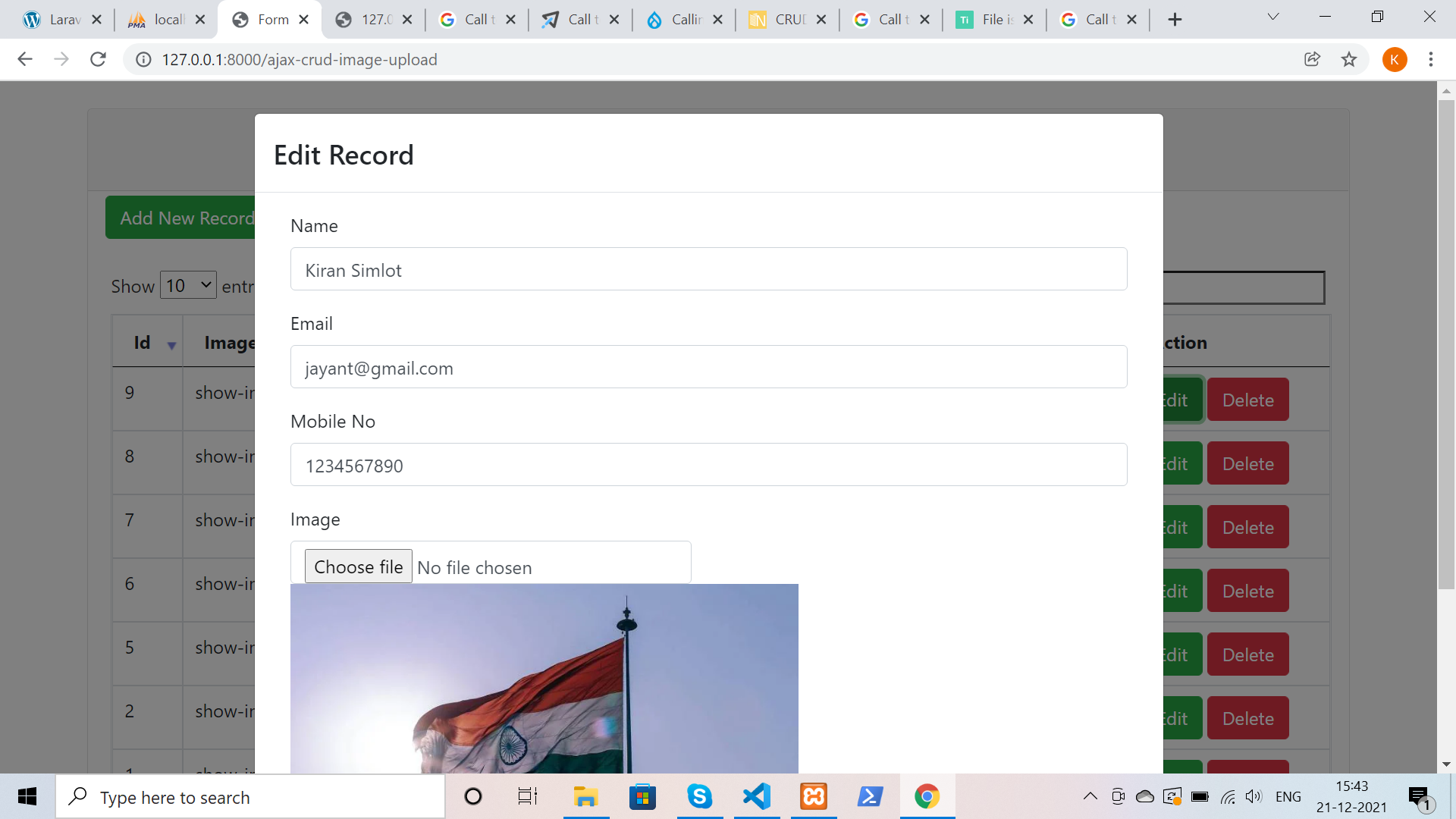Click the site information icon in address bar
The image size is (1456, 819).
tap(143, 59)
